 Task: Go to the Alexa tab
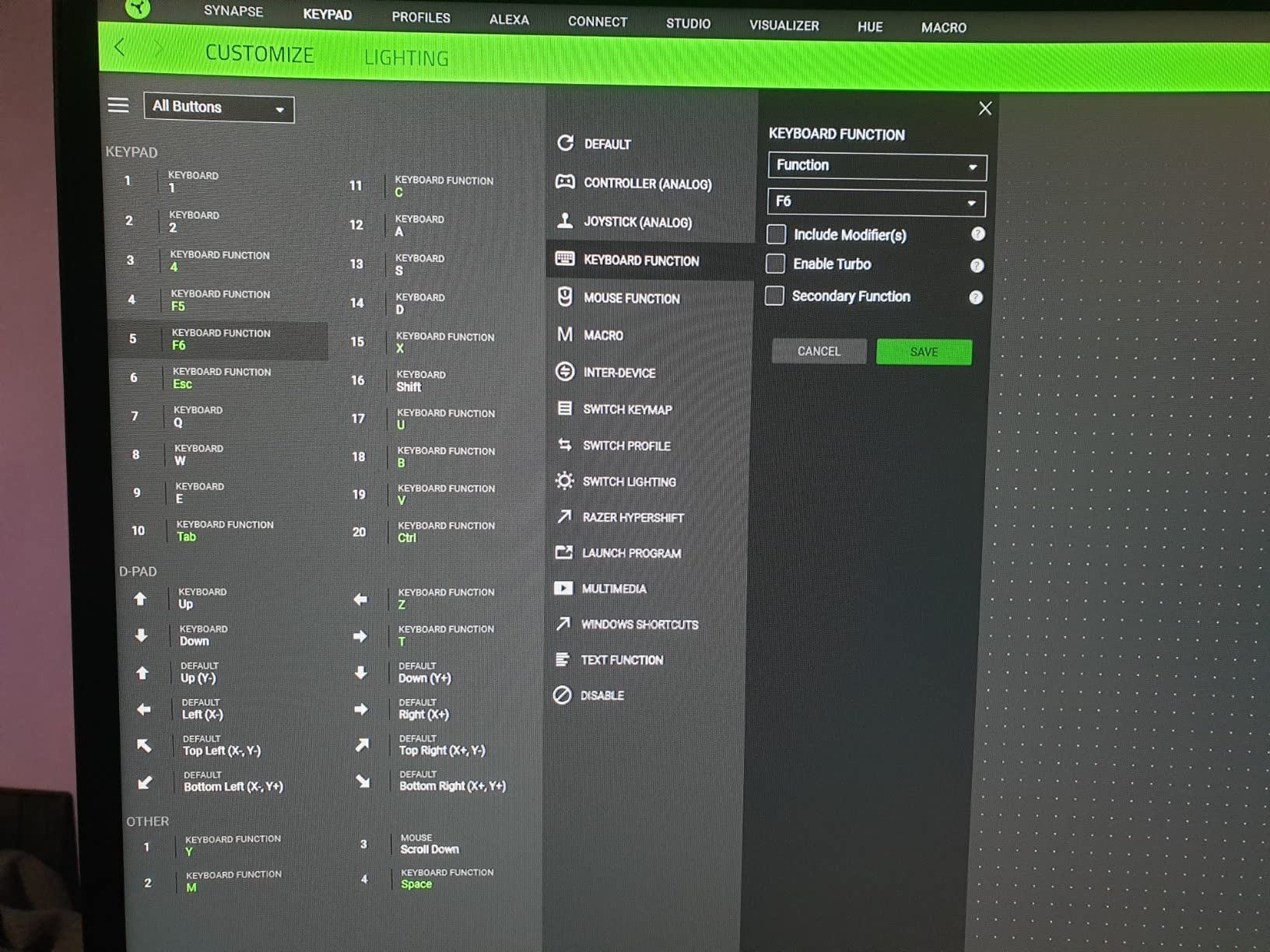pyautogui.click(x=509, y=19)
